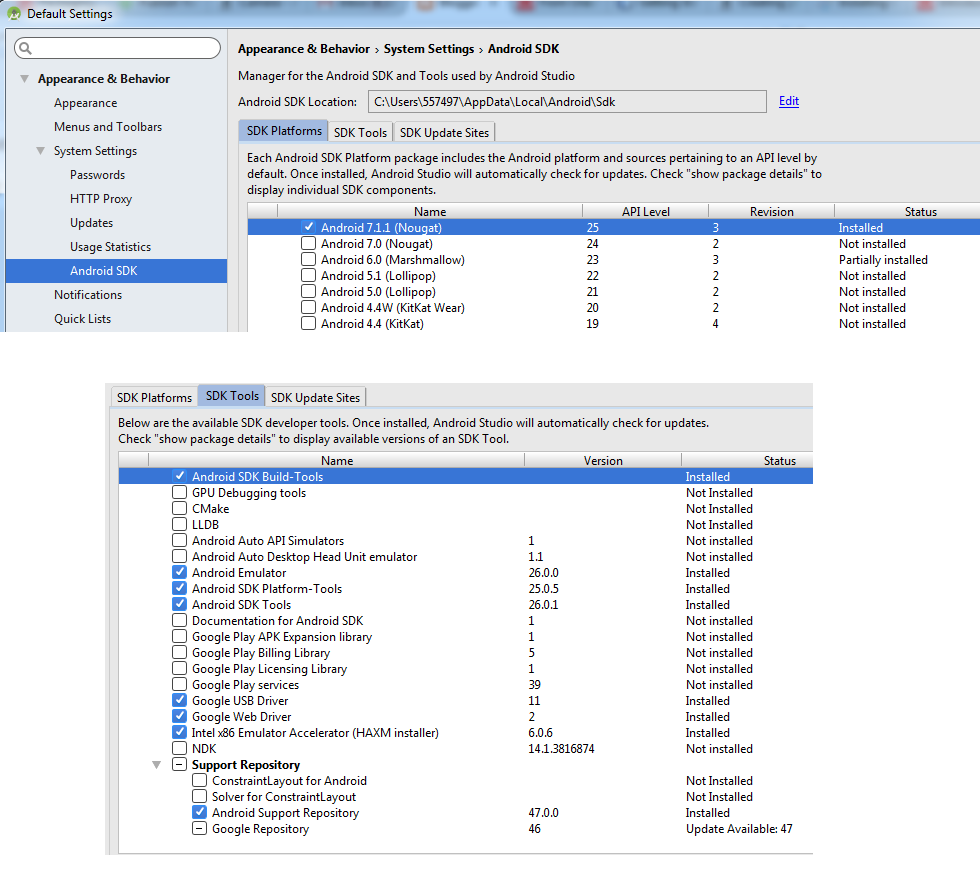Open the Updates settings page

(92, 223)
